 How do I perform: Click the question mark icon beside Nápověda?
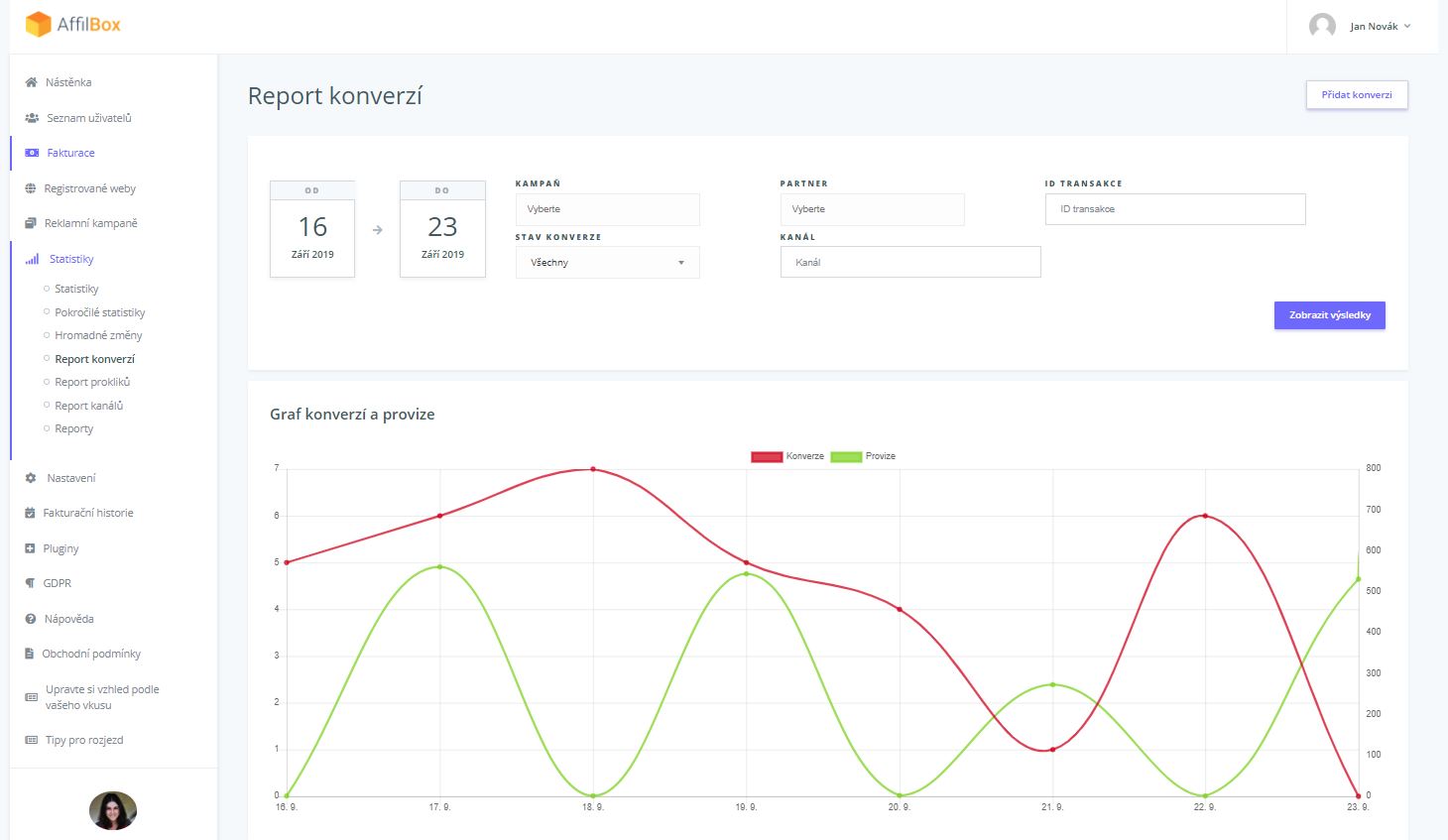click(31, 619)
